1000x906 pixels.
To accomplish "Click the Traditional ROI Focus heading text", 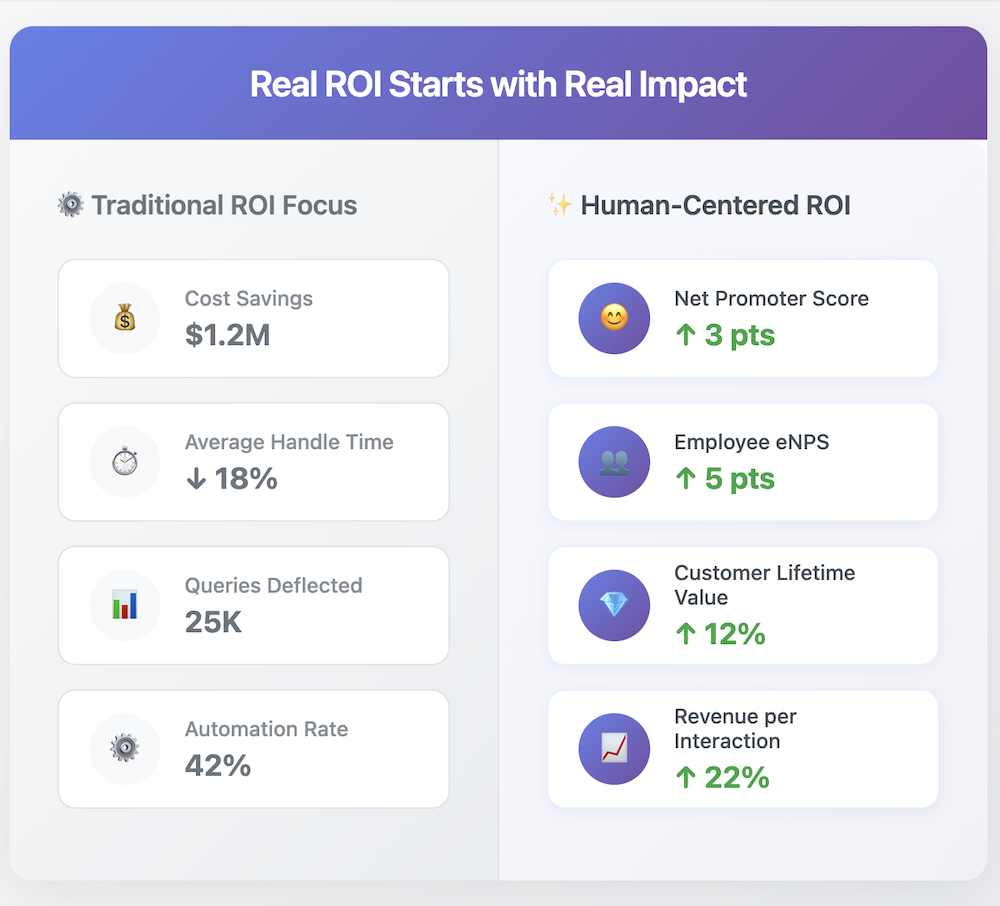I will (x=224, y=205).
